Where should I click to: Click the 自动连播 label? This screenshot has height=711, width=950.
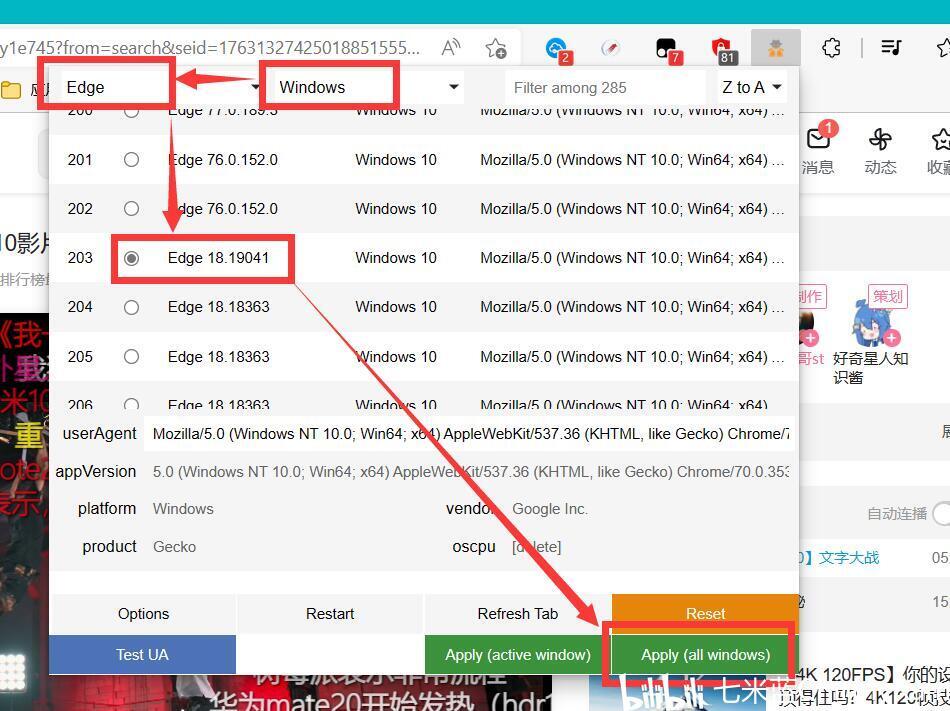(x=897, y=514)
